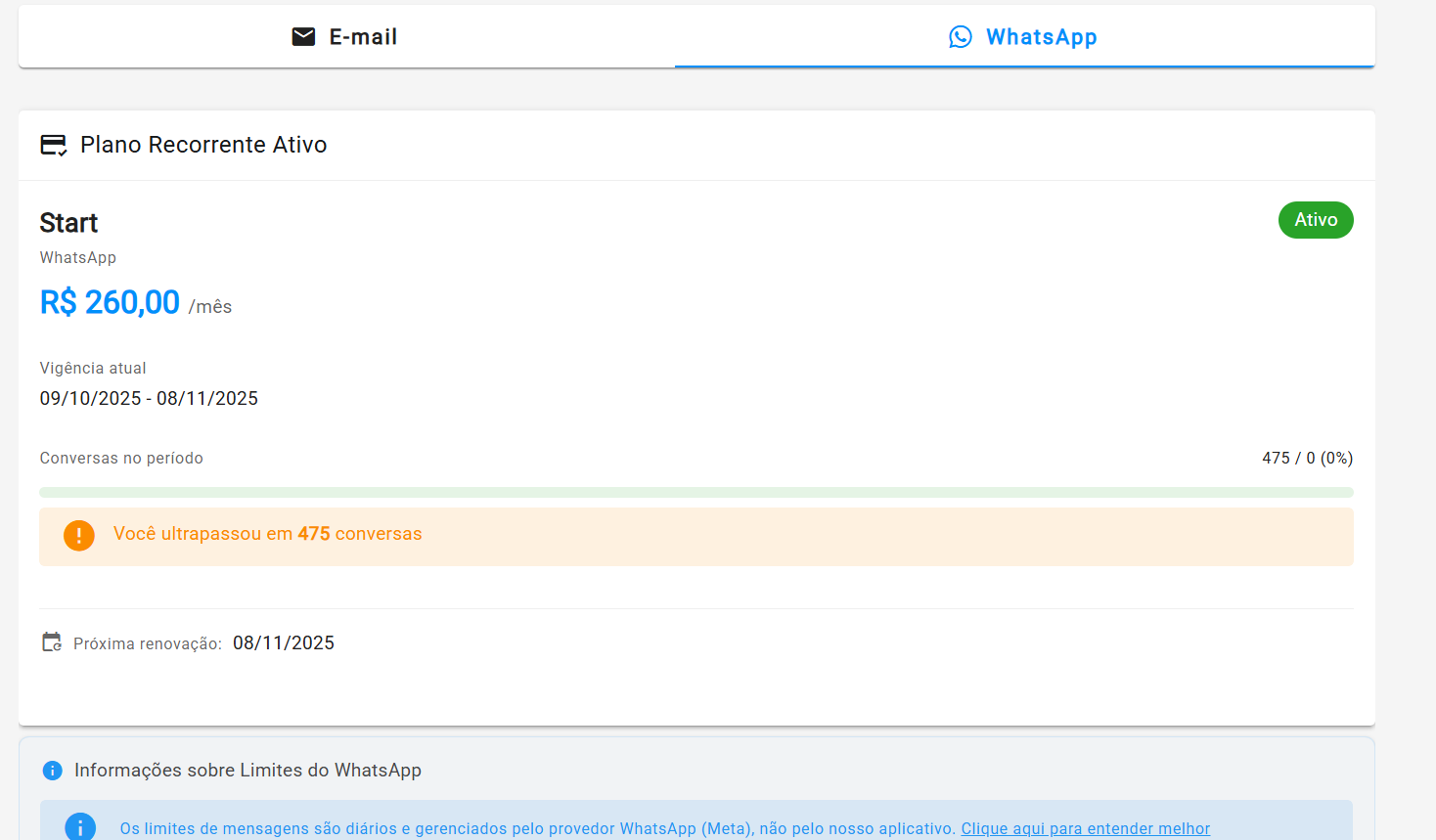Click the next renewal date 08/11/2025
The image size is (1436, 840).
(x=284, y=642)
